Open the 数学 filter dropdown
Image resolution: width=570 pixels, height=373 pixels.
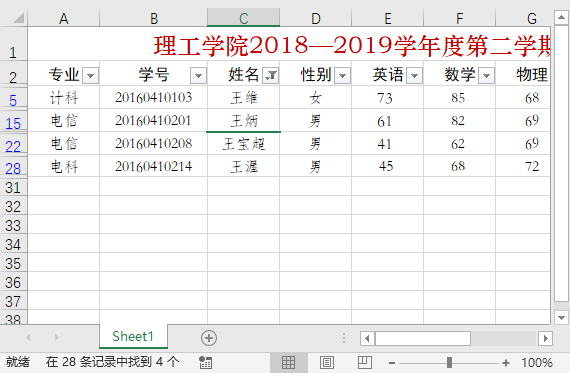[486, 76]
